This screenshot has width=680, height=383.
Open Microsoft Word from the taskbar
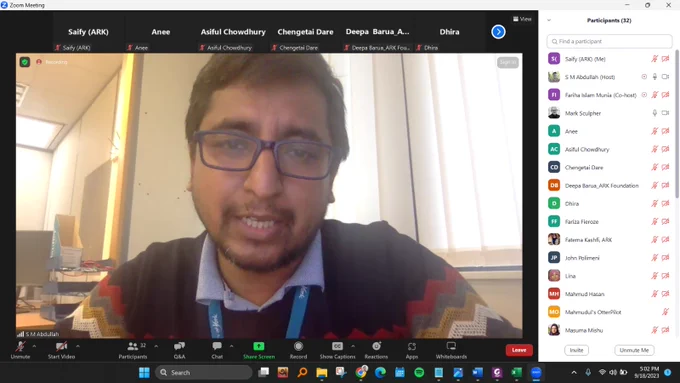point(477,372)
